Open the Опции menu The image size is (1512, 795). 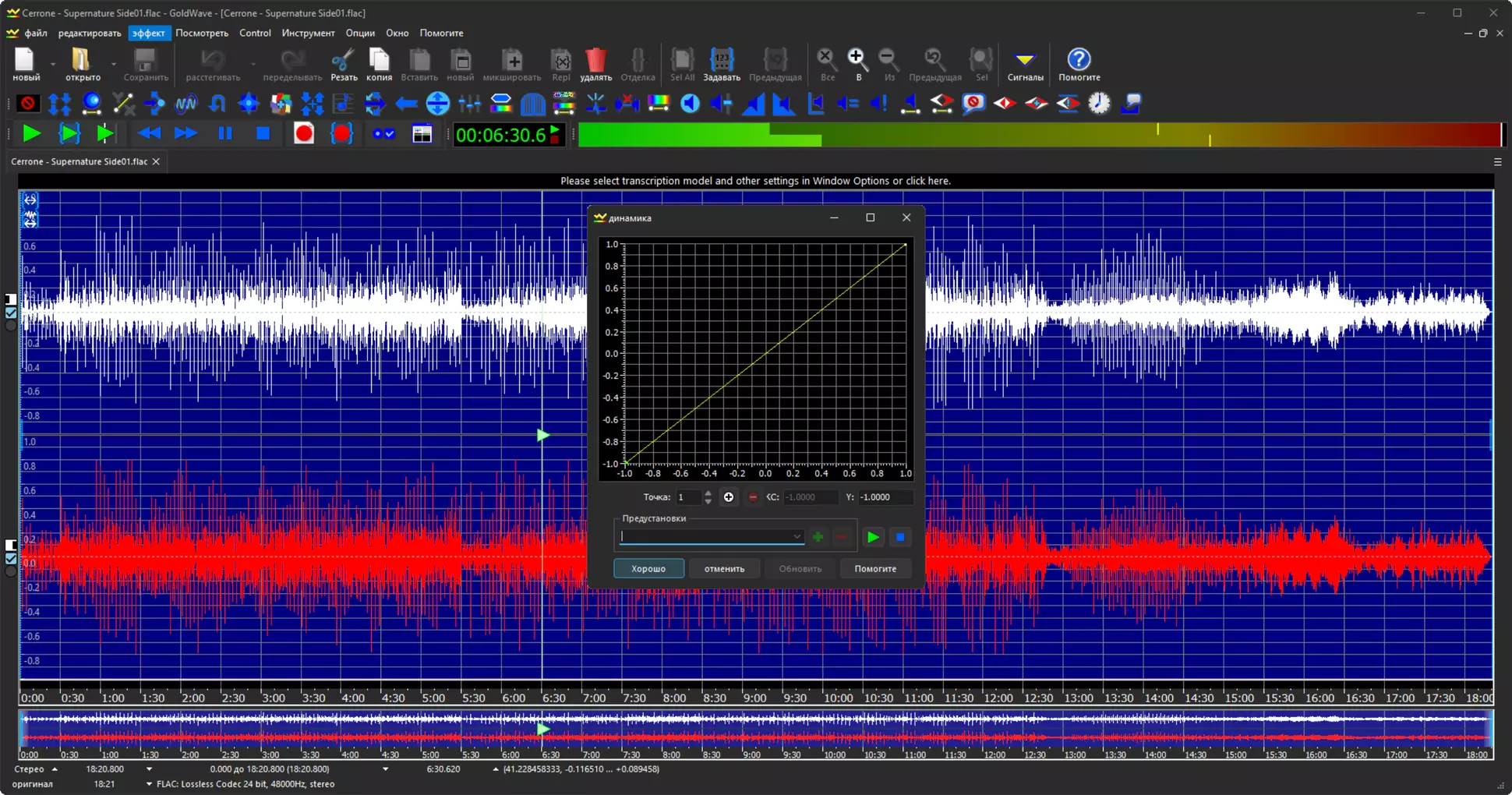(360, 34)
